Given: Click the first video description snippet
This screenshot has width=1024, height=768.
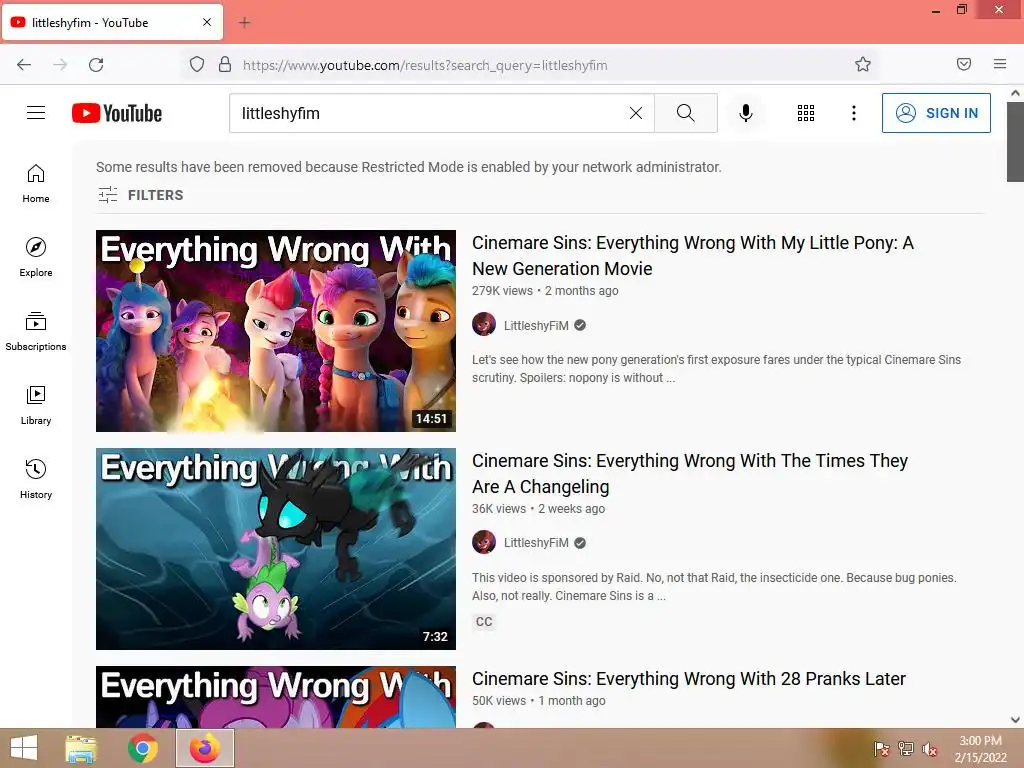Looking at the screenshot, I should (716, 368).
